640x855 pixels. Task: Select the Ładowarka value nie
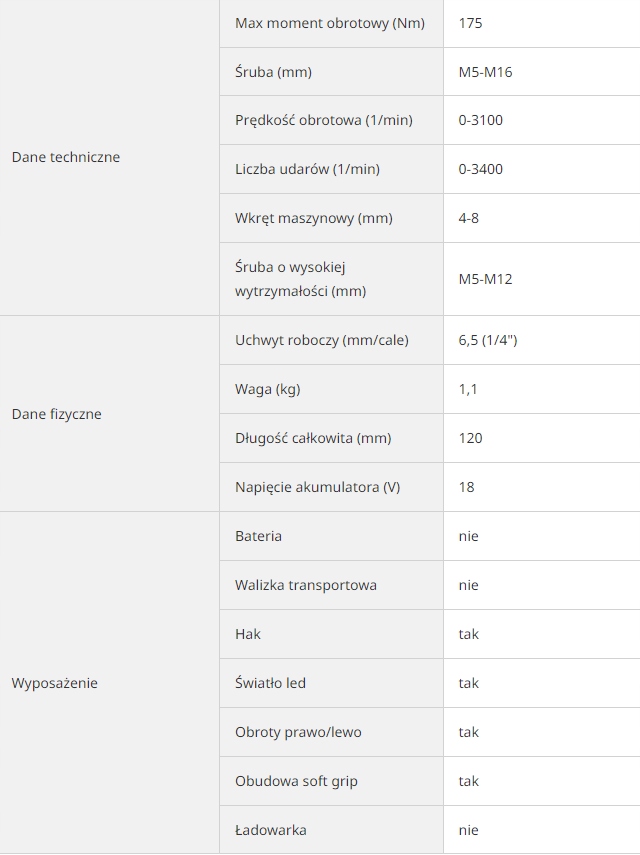pyautogui.click(x=468, y=830)
